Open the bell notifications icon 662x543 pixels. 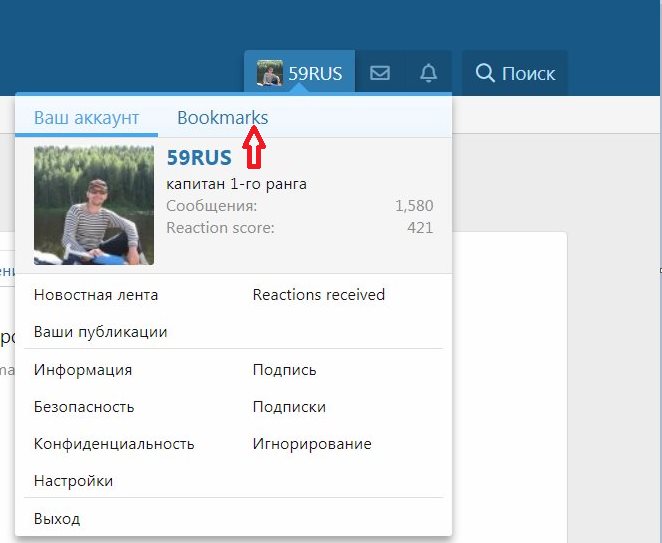coord(428,73)
